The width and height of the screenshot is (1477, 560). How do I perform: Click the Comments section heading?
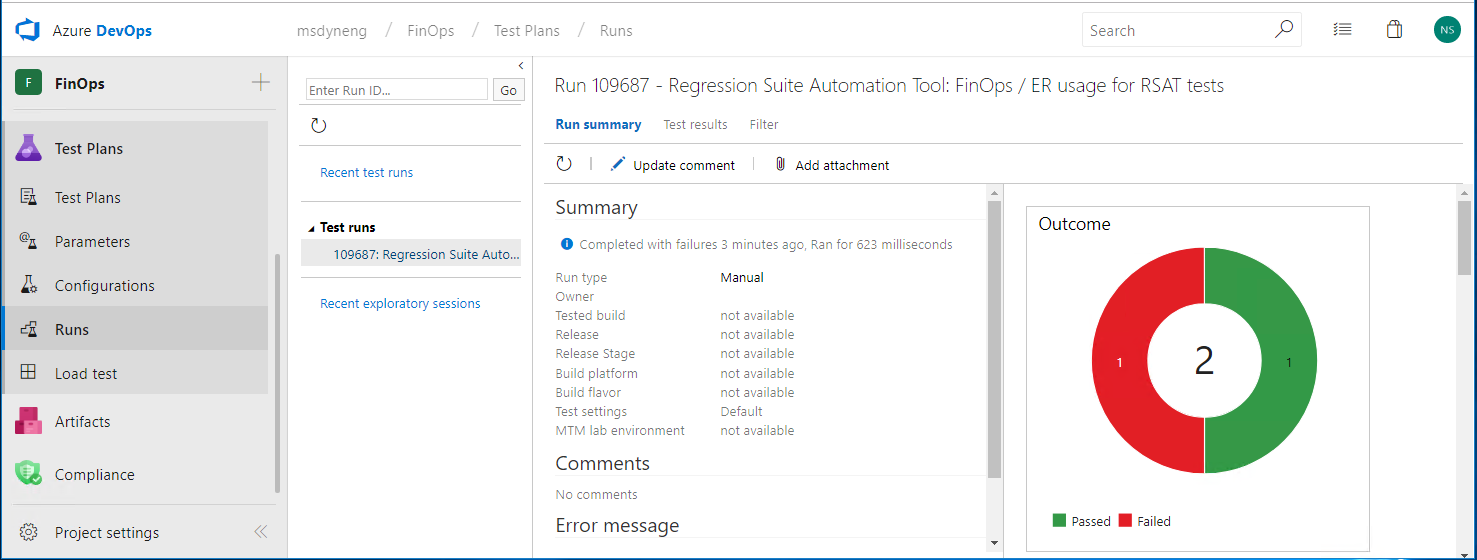tap(602, 463)
